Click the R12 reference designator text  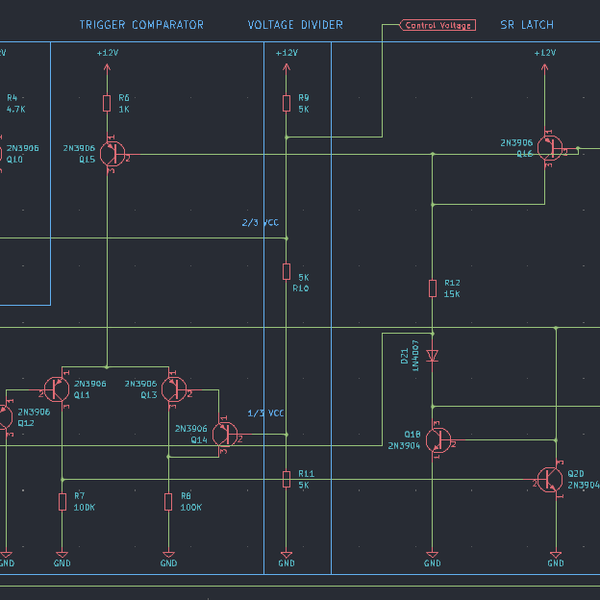point(452,283)
